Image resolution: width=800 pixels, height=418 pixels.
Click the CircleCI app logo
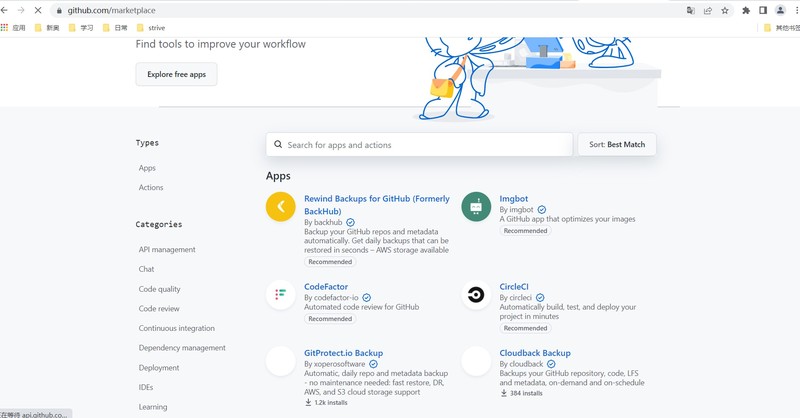[476, 294]
